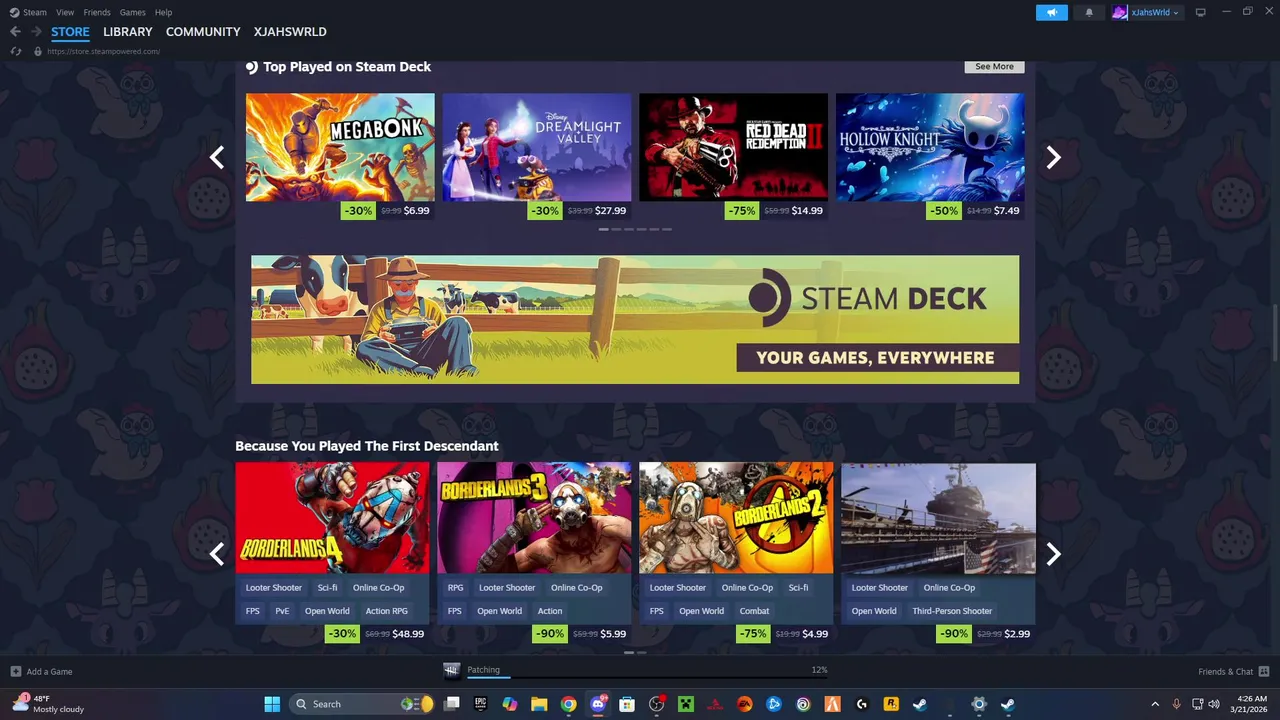1280x720 pixels.
Task: Click the Windows taskbar Search box
Action: 361,704
